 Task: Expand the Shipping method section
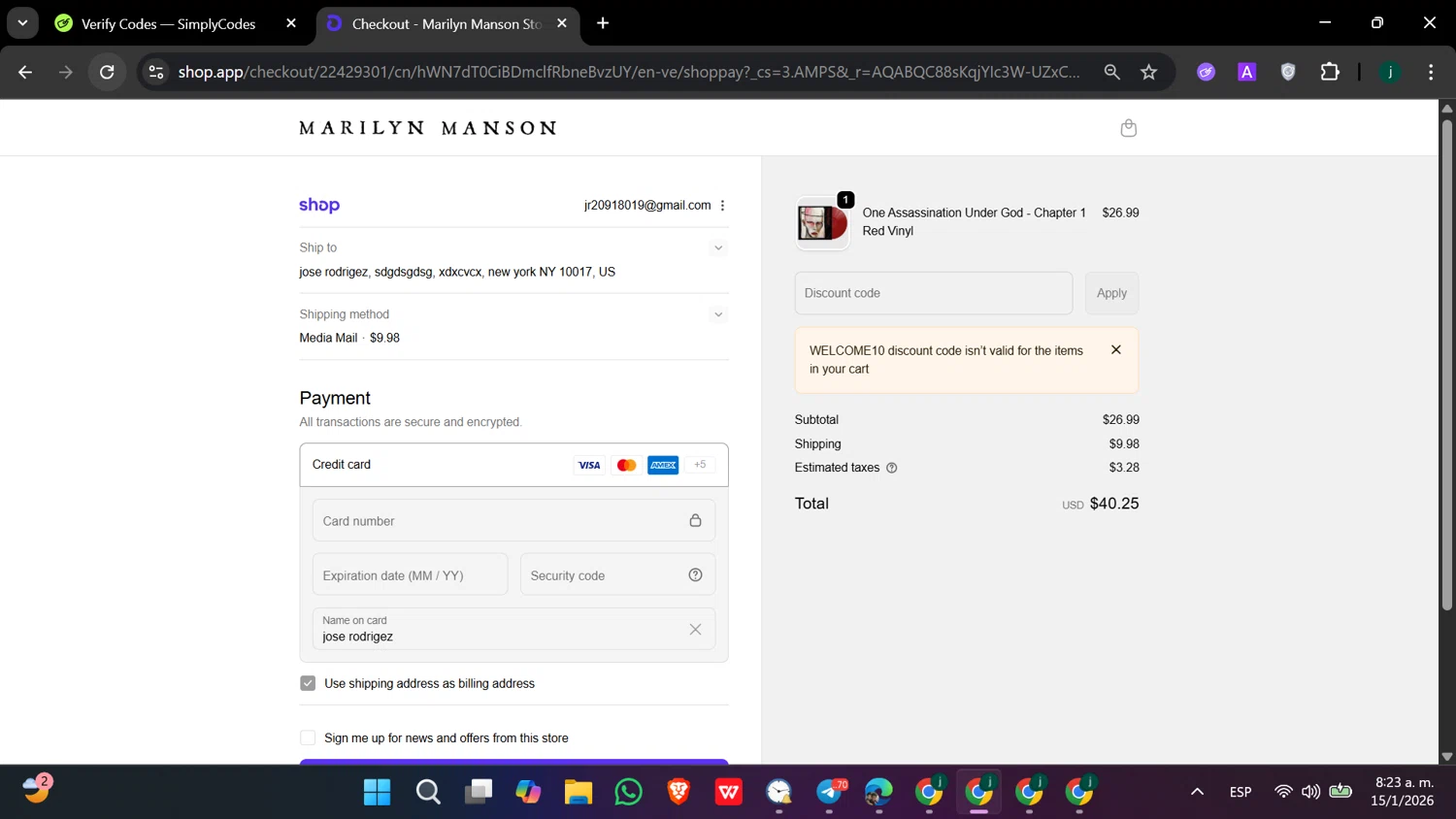tap(718, 314)
